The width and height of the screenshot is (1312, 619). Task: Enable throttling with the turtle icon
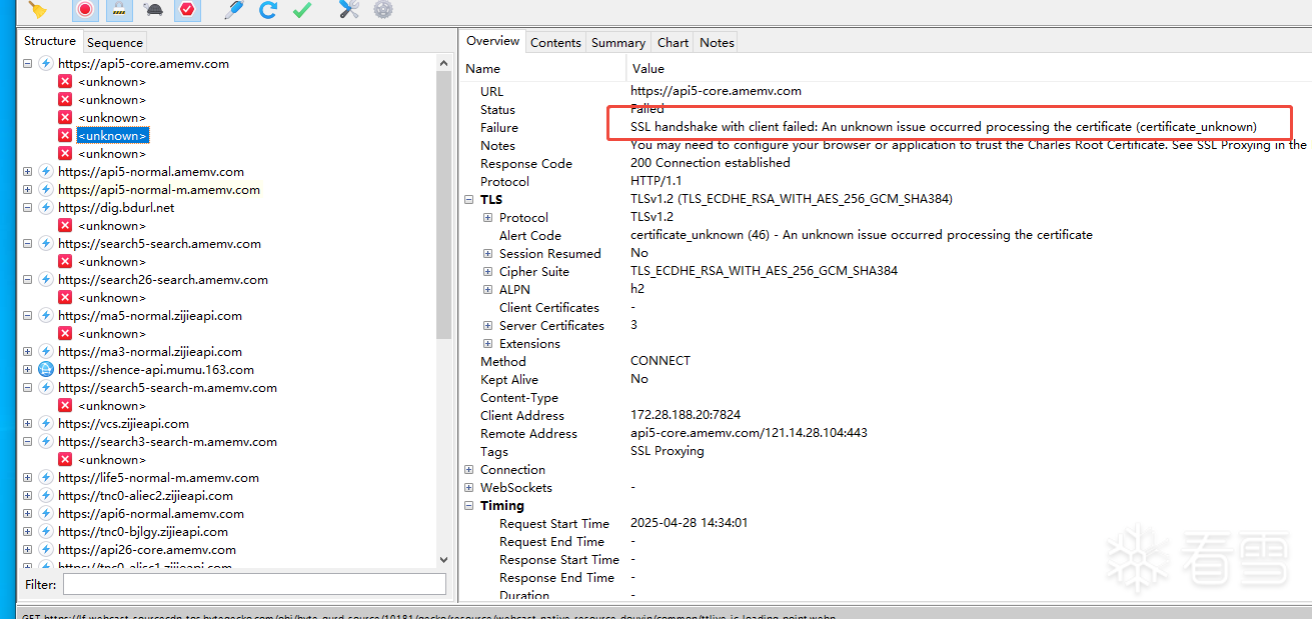coord(153,10)
